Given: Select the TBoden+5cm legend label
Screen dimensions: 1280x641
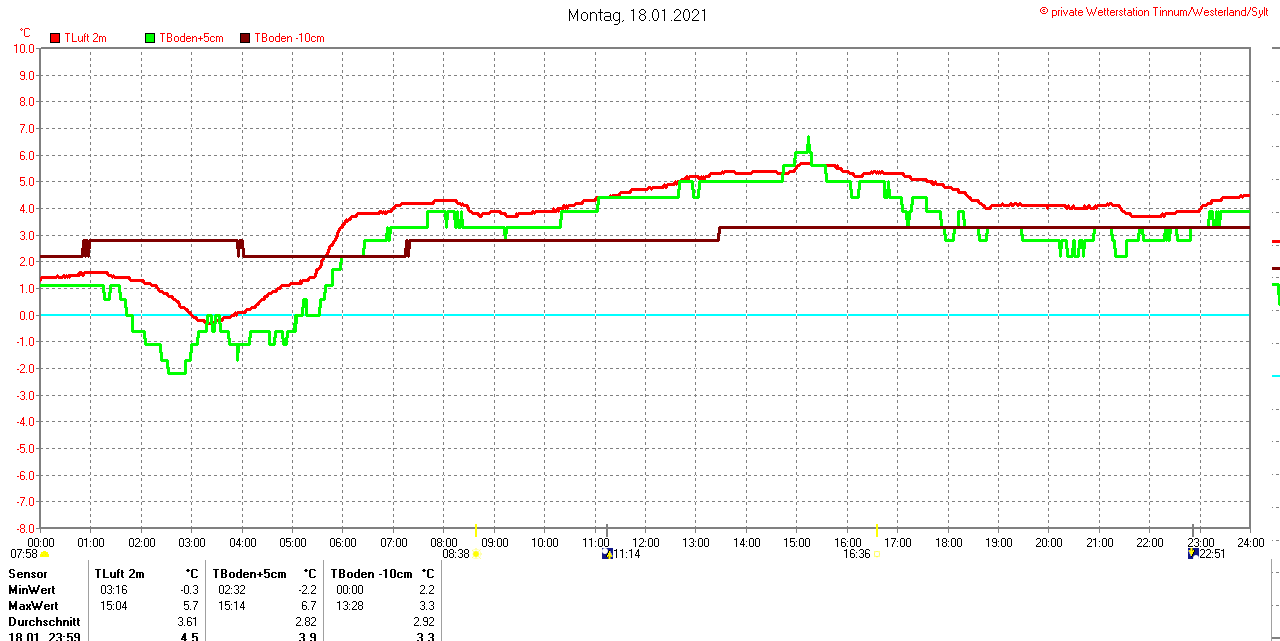Looking at the screenshot, I should pyautogui.click(x=191, y=38).
